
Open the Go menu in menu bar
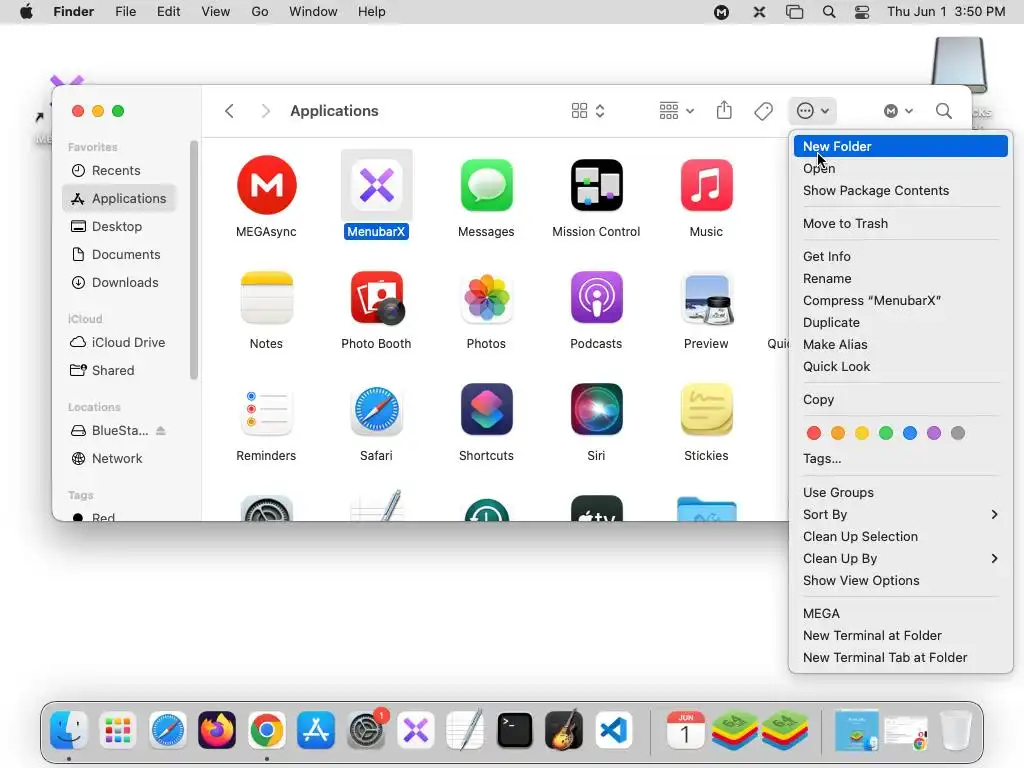click(x=260, y=12)
